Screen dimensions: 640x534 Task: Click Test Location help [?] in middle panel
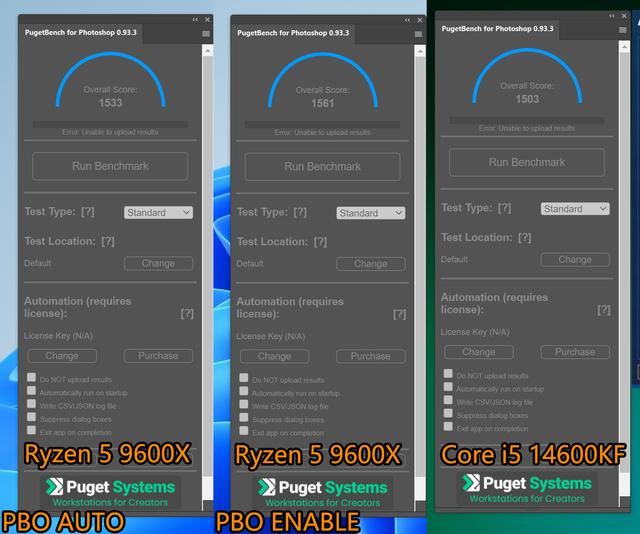click(x=320, y=241)
